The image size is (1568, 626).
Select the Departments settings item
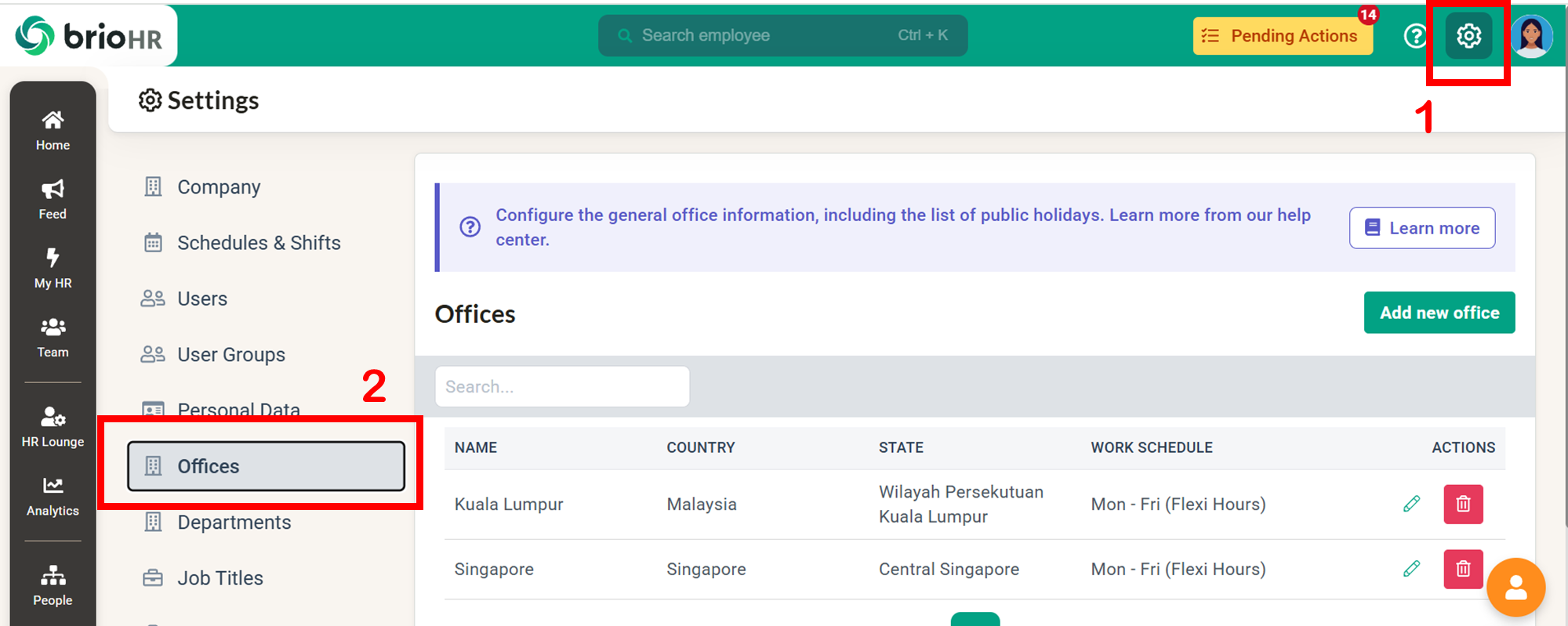click(234, 523)
